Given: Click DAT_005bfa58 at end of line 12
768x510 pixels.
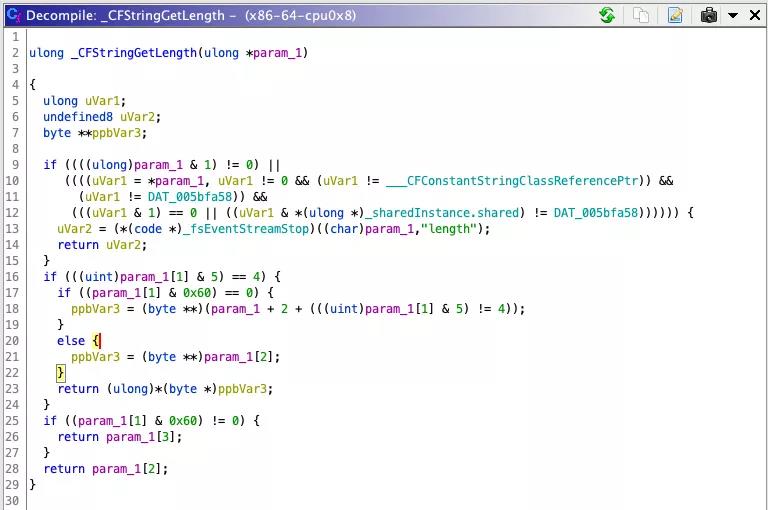Looking at the screenshot, I should [596, 213].
